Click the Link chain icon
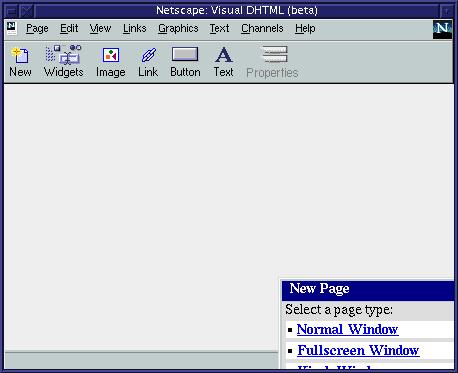 [149, 55]
